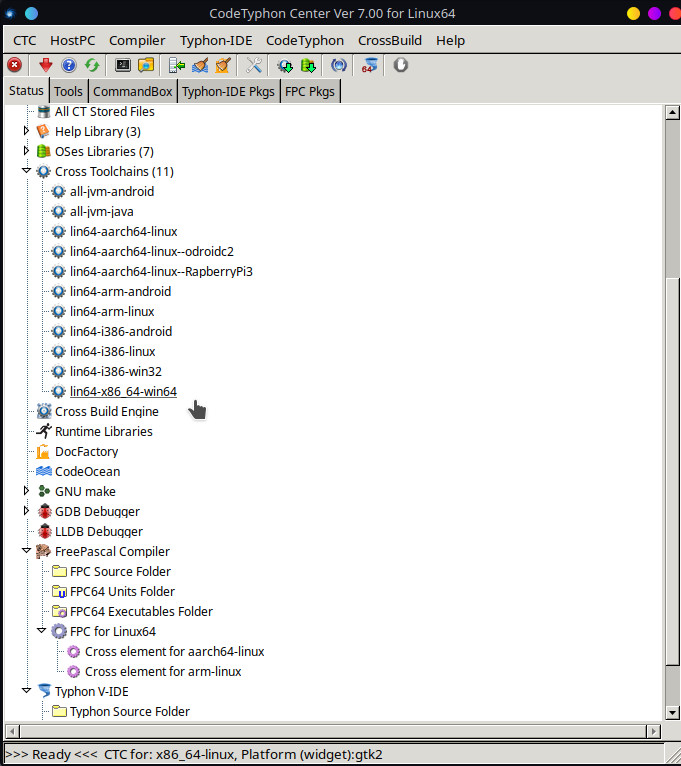Collapse the Typhon V-IDE node
Image resolution: width=681 pixels, height=766 pixels.
[x=26, y=690]
